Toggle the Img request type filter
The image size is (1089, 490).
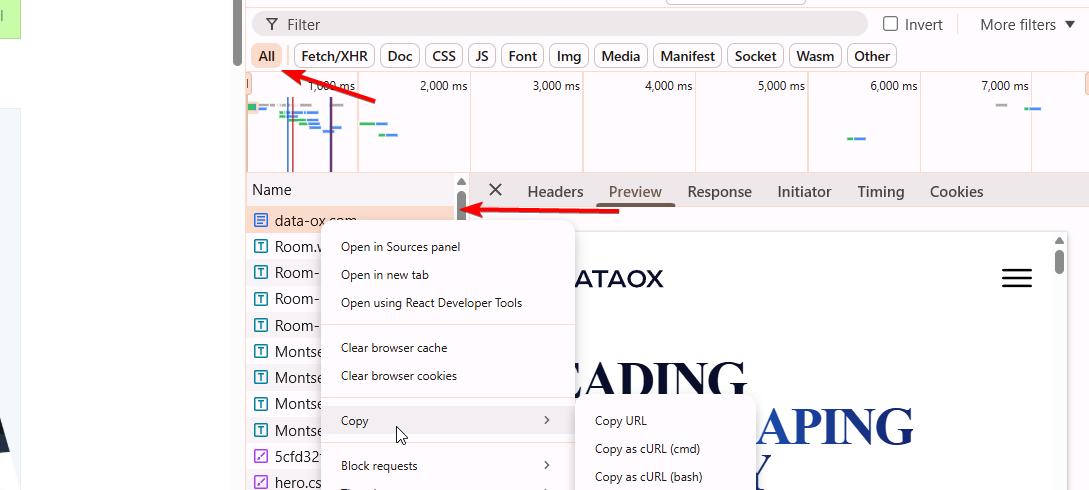click(x=569, y=56)
